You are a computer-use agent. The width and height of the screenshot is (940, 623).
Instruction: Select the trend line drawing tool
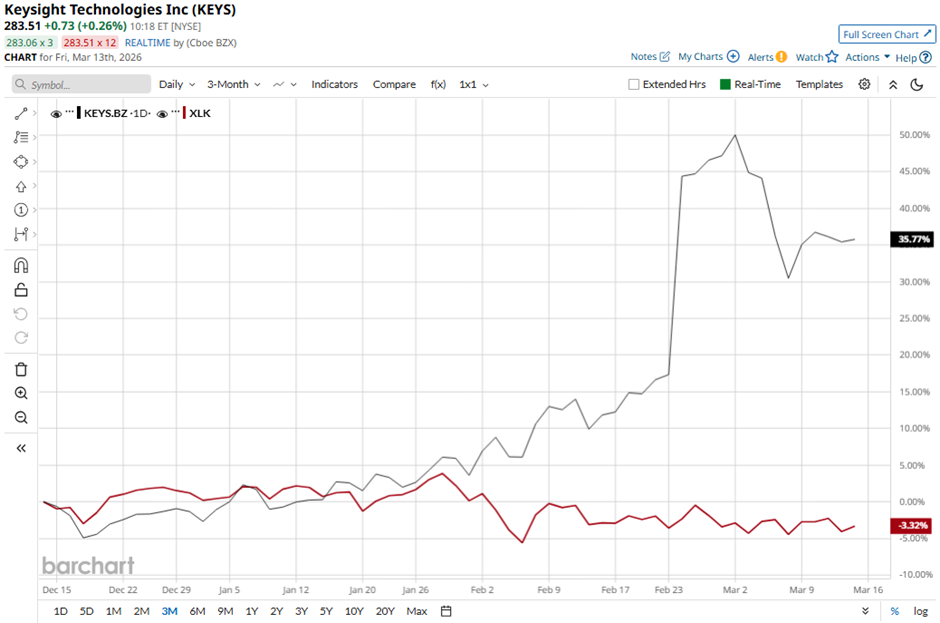(21, 113)
